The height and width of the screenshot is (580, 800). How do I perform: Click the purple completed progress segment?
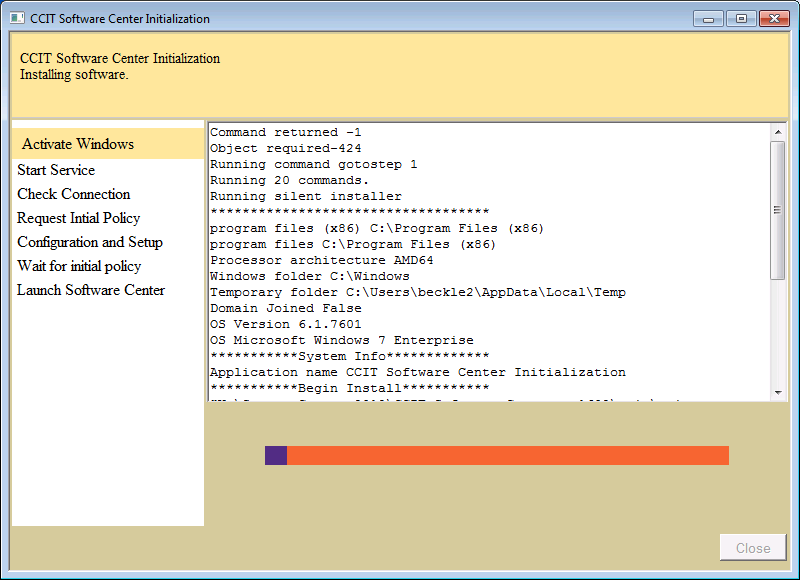pyautogui.click(x=276, y=456)
